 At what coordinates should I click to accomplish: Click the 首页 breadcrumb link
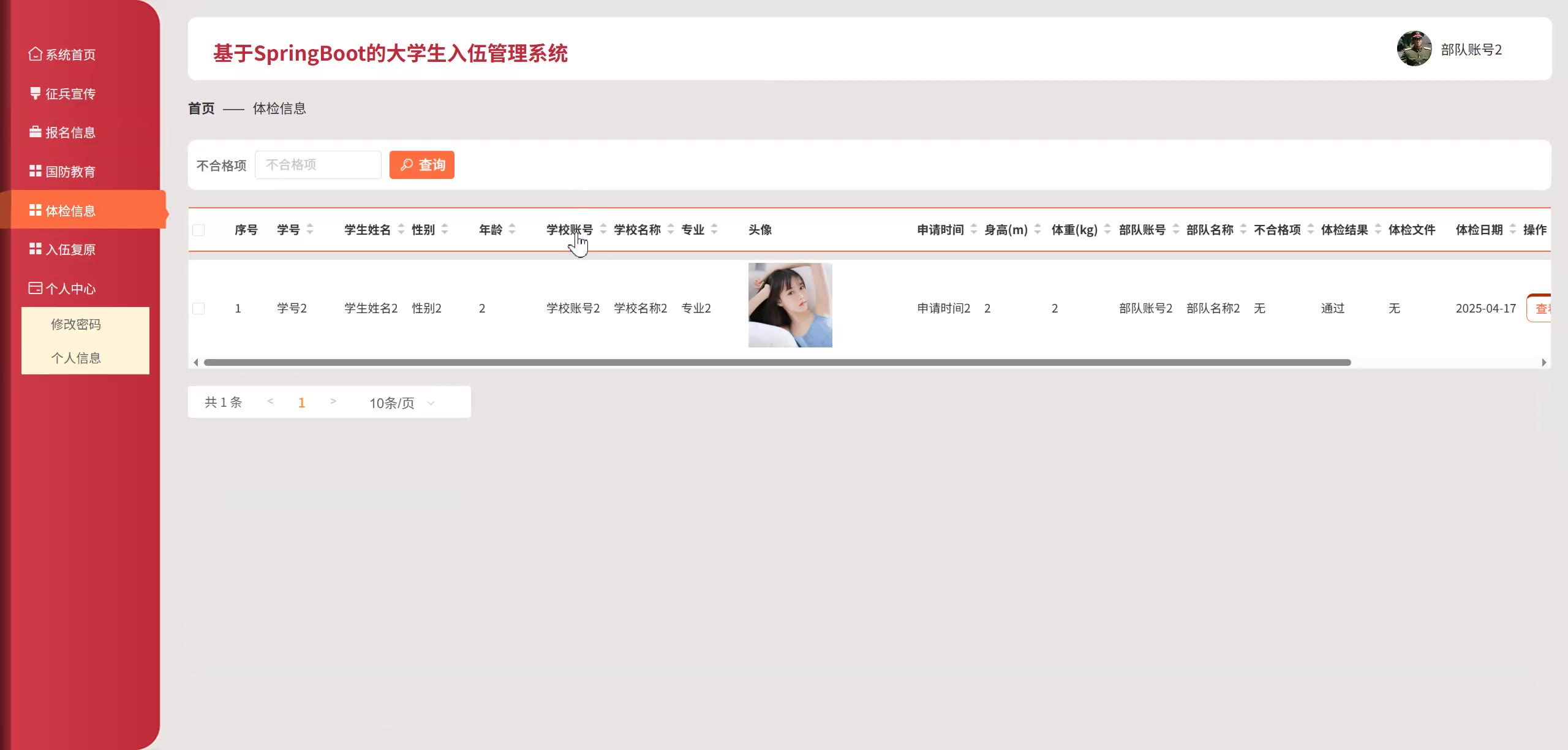(x=201, y=108)
